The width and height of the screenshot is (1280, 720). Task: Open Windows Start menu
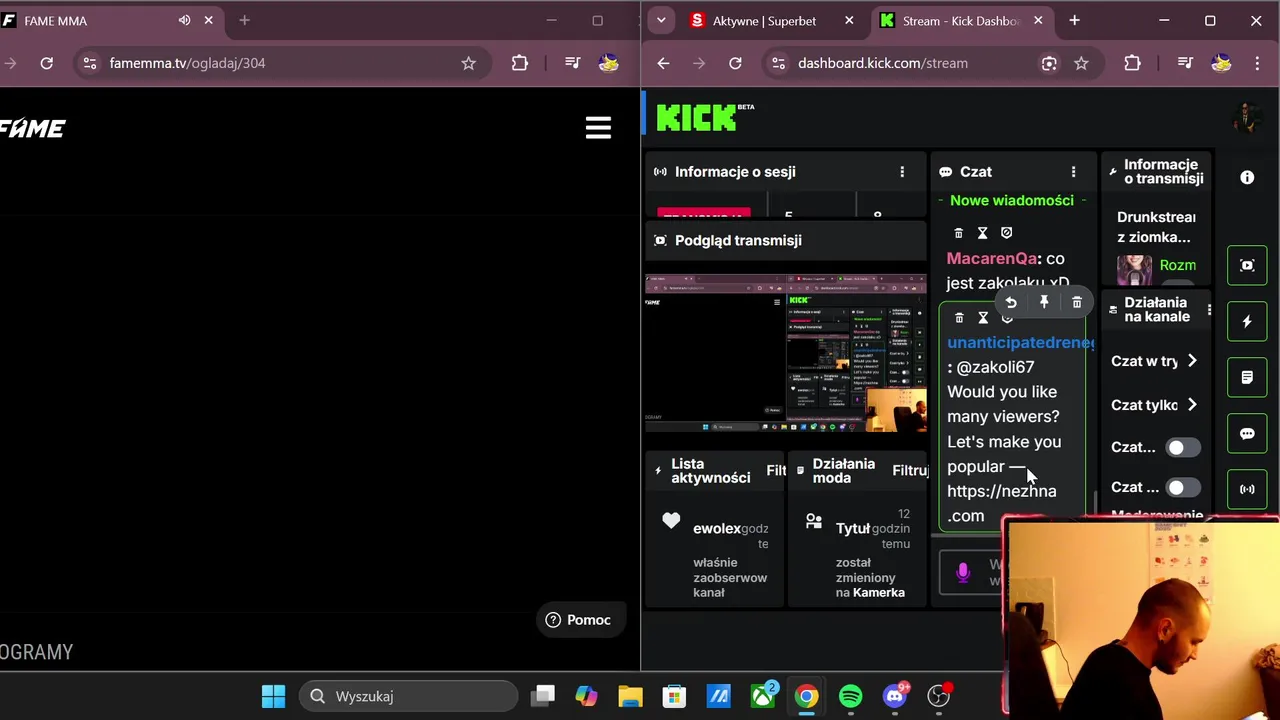[x=273, y=696]
